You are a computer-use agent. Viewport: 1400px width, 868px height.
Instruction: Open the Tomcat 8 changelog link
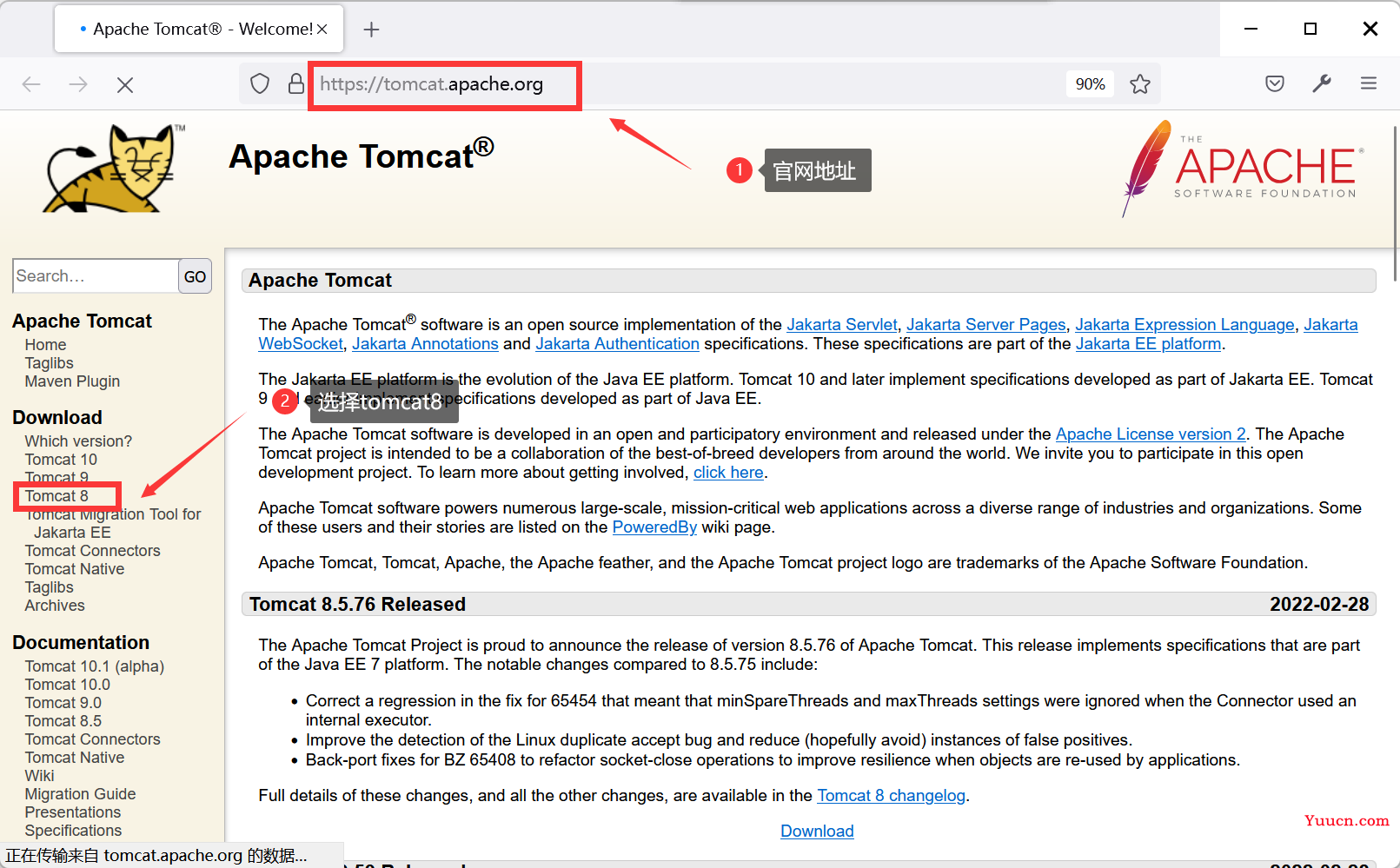pos(891,796)
